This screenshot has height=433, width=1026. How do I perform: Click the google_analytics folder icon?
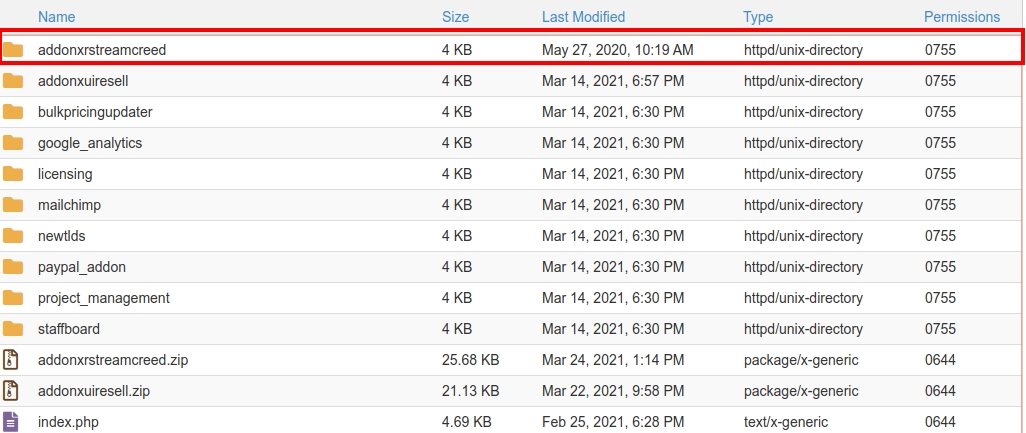pos(13,143)
